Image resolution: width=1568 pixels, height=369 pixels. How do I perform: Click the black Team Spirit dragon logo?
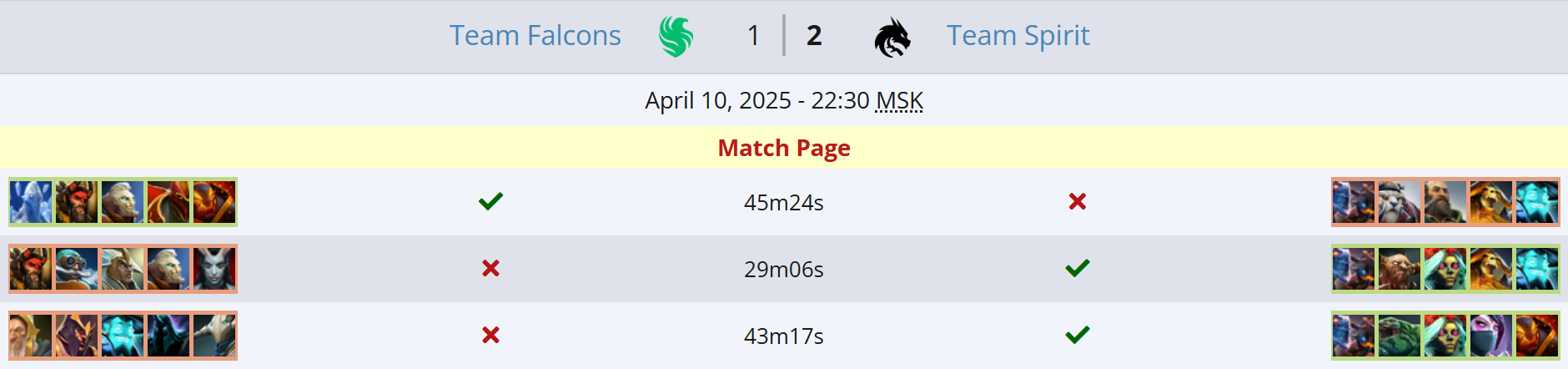click(892, 38)
